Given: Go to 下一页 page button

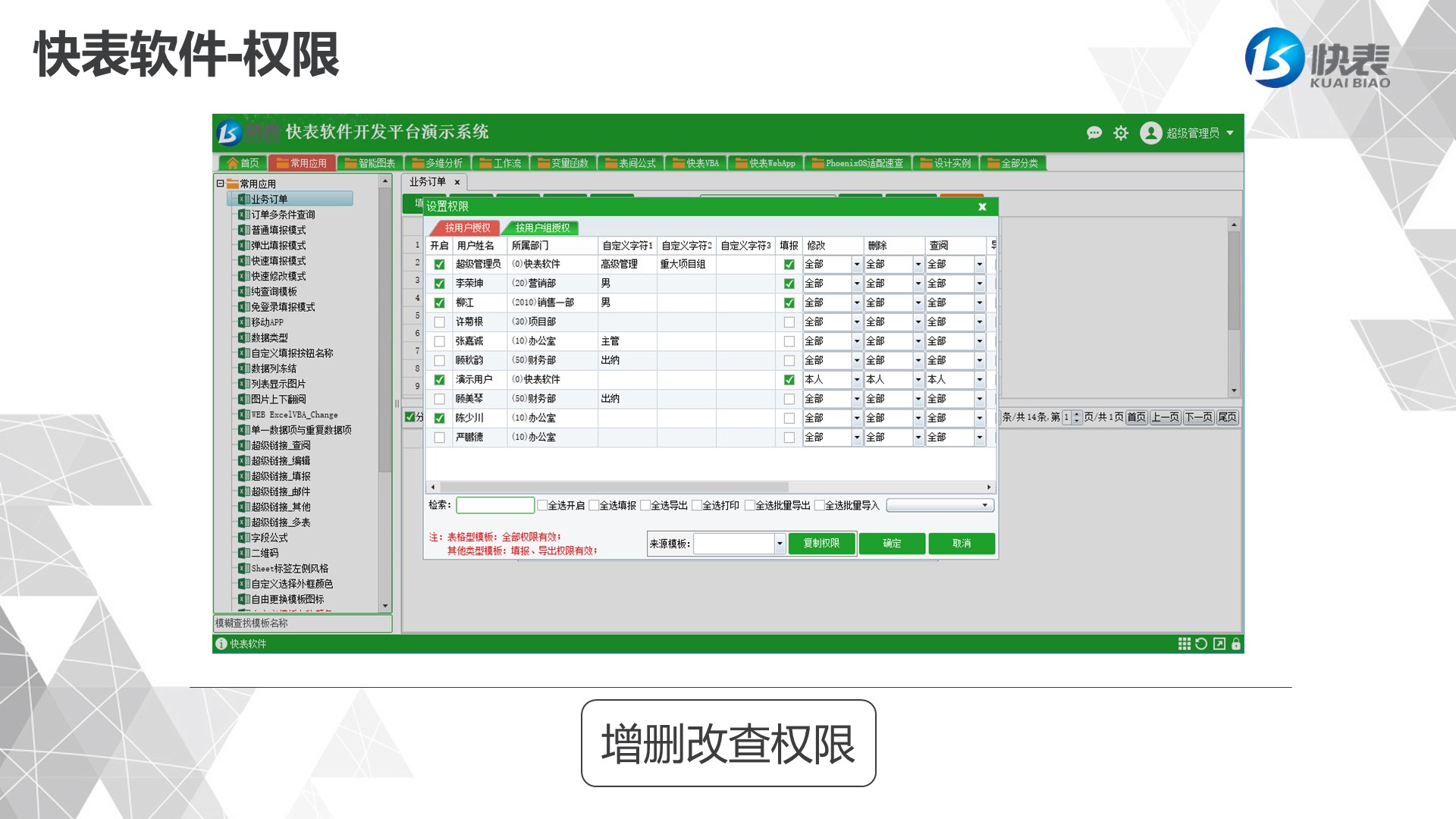Looking at the screenshot, I should point(1199,417).
